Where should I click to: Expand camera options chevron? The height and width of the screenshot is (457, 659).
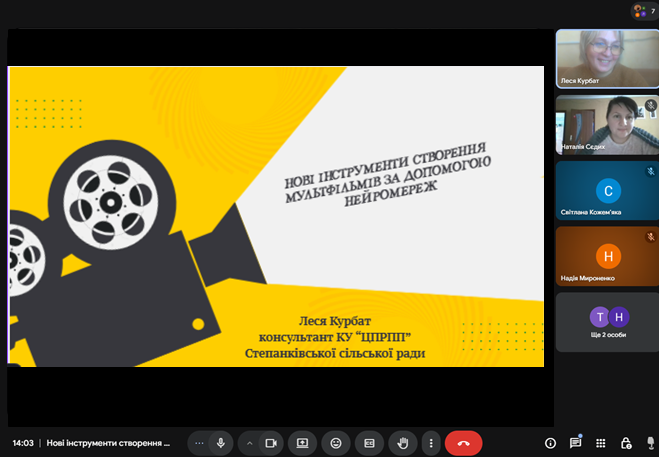pyautogui.click(x=250, y=442)
